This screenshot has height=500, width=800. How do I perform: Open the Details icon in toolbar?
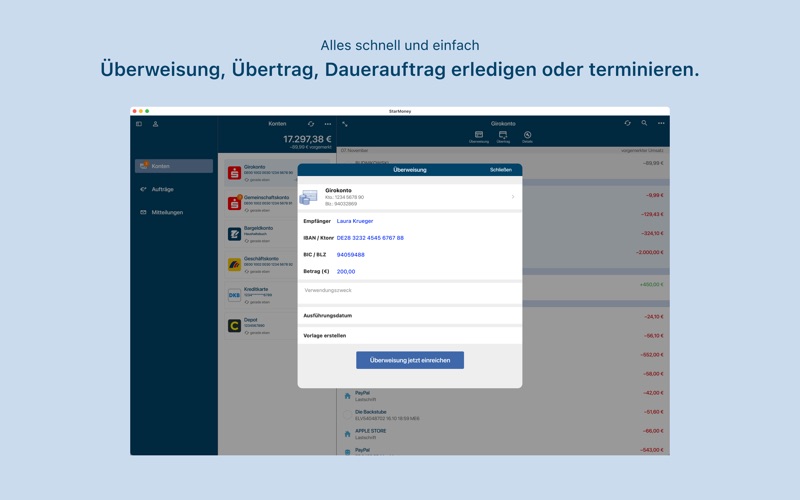pyautogui.click(x=527, y=136)
